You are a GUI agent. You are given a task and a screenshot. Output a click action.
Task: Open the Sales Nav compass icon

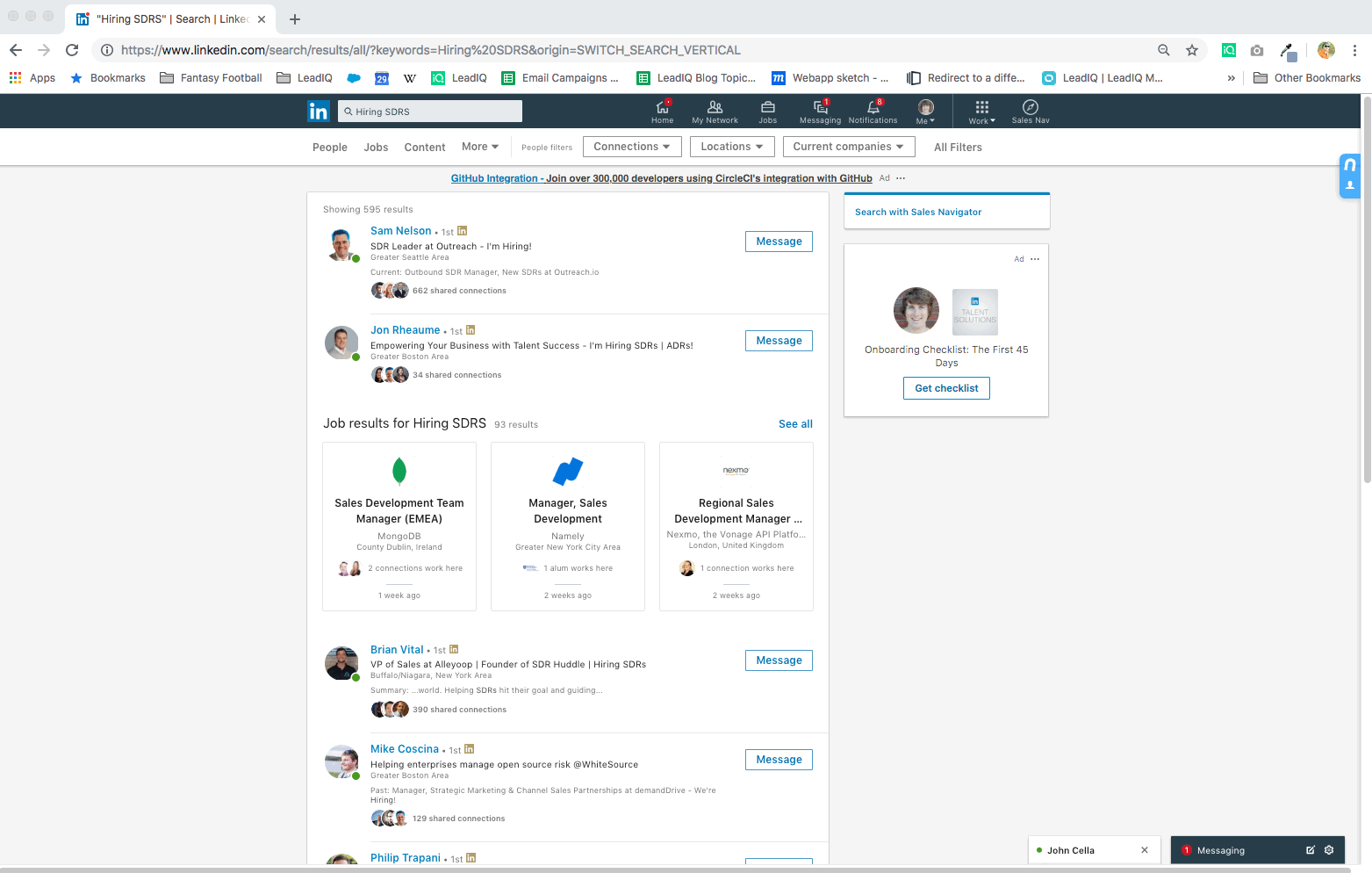pyautogui.click(x=1031, y=112)
